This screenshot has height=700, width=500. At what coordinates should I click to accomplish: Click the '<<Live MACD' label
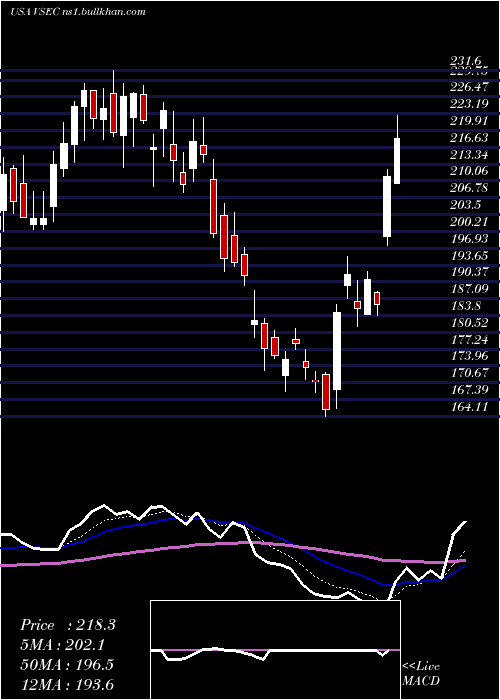tap(421, 673)
